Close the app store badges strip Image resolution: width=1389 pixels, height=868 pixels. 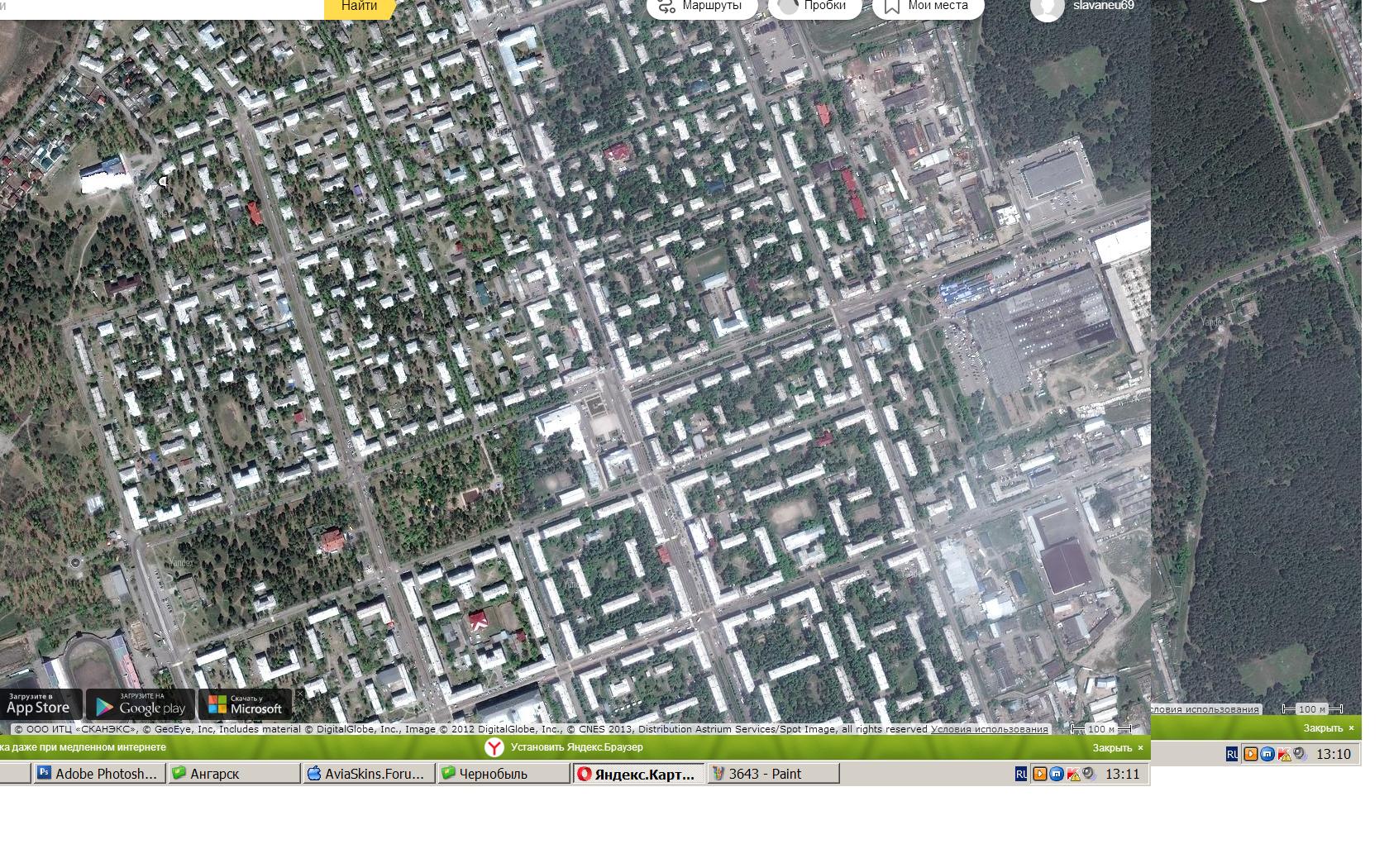click(x=299, y=694)
